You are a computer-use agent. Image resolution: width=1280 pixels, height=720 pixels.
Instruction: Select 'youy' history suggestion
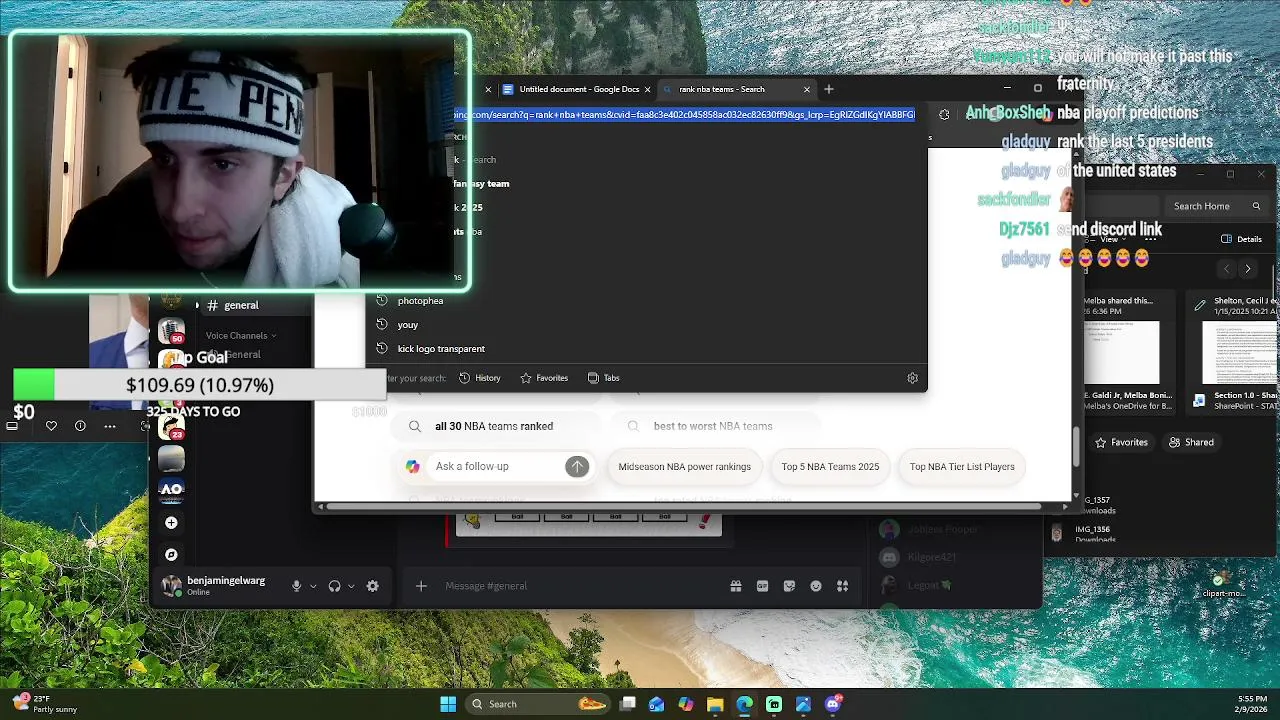[x=408, y=325]
